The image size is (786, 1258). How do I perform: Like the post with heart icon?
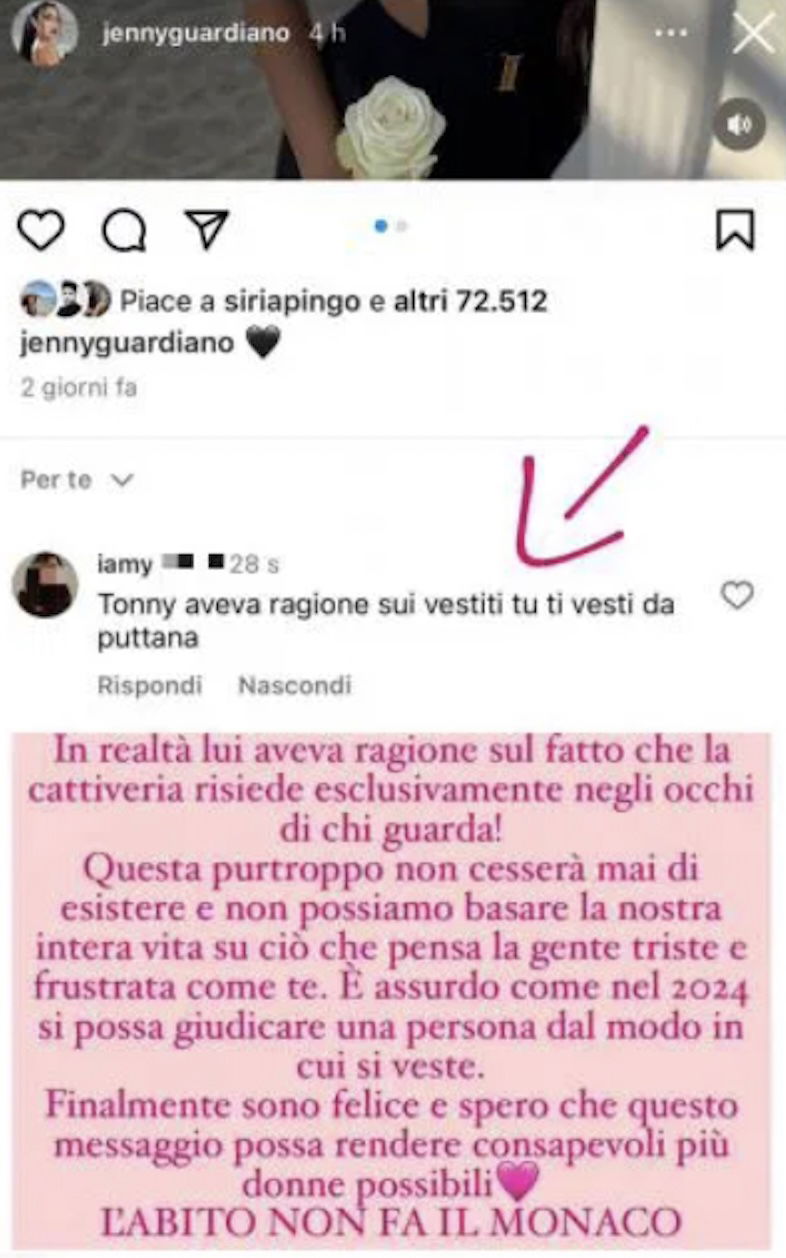41,230
